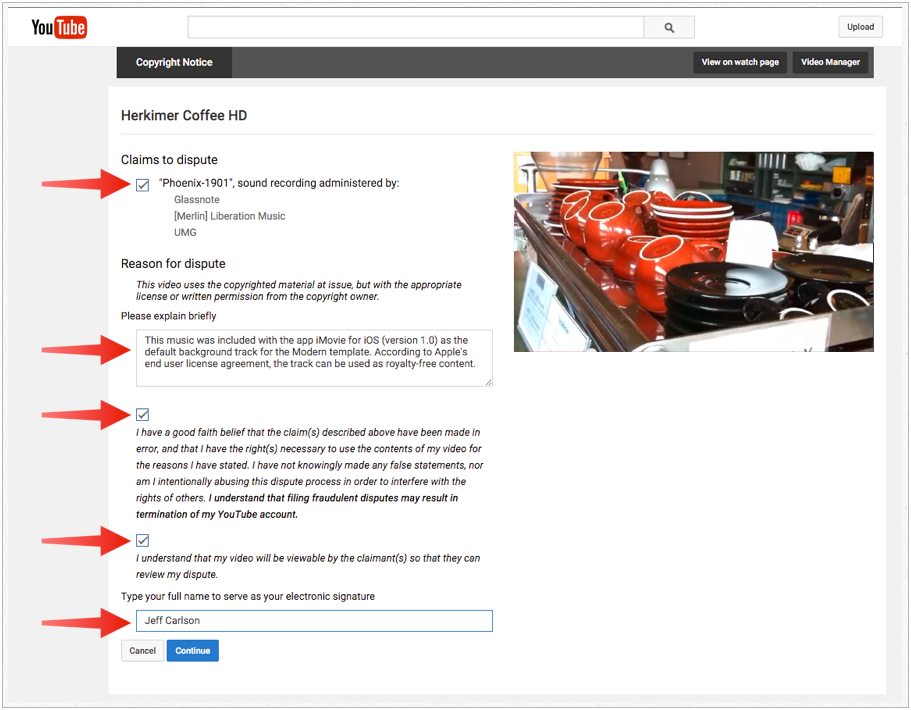Toggle the video viewable by claimants checkbox
The width and height of the screenshot is (911, 710).
pos(143,540)
